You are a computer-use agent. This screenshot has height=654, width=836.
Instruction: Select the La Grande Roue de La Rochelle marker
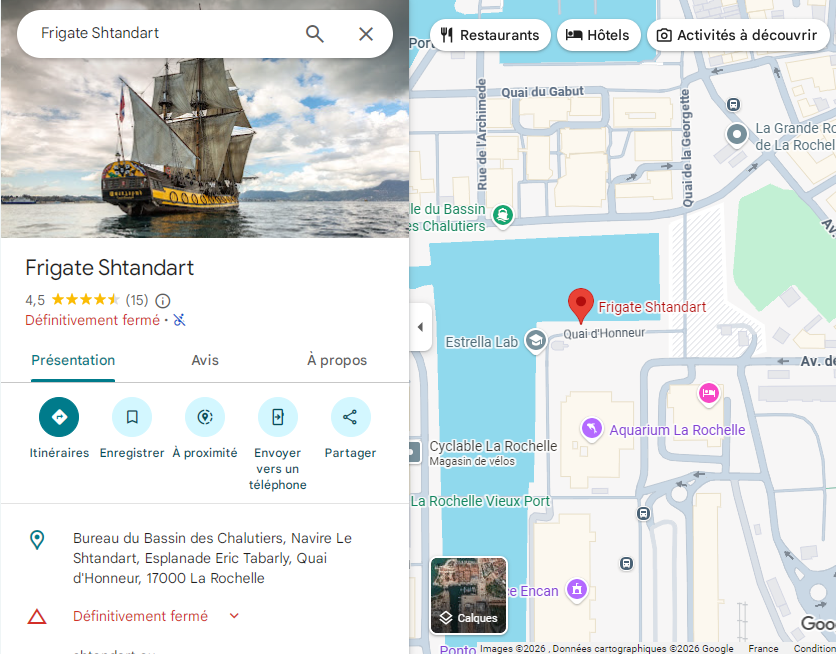tap(737, 134)
